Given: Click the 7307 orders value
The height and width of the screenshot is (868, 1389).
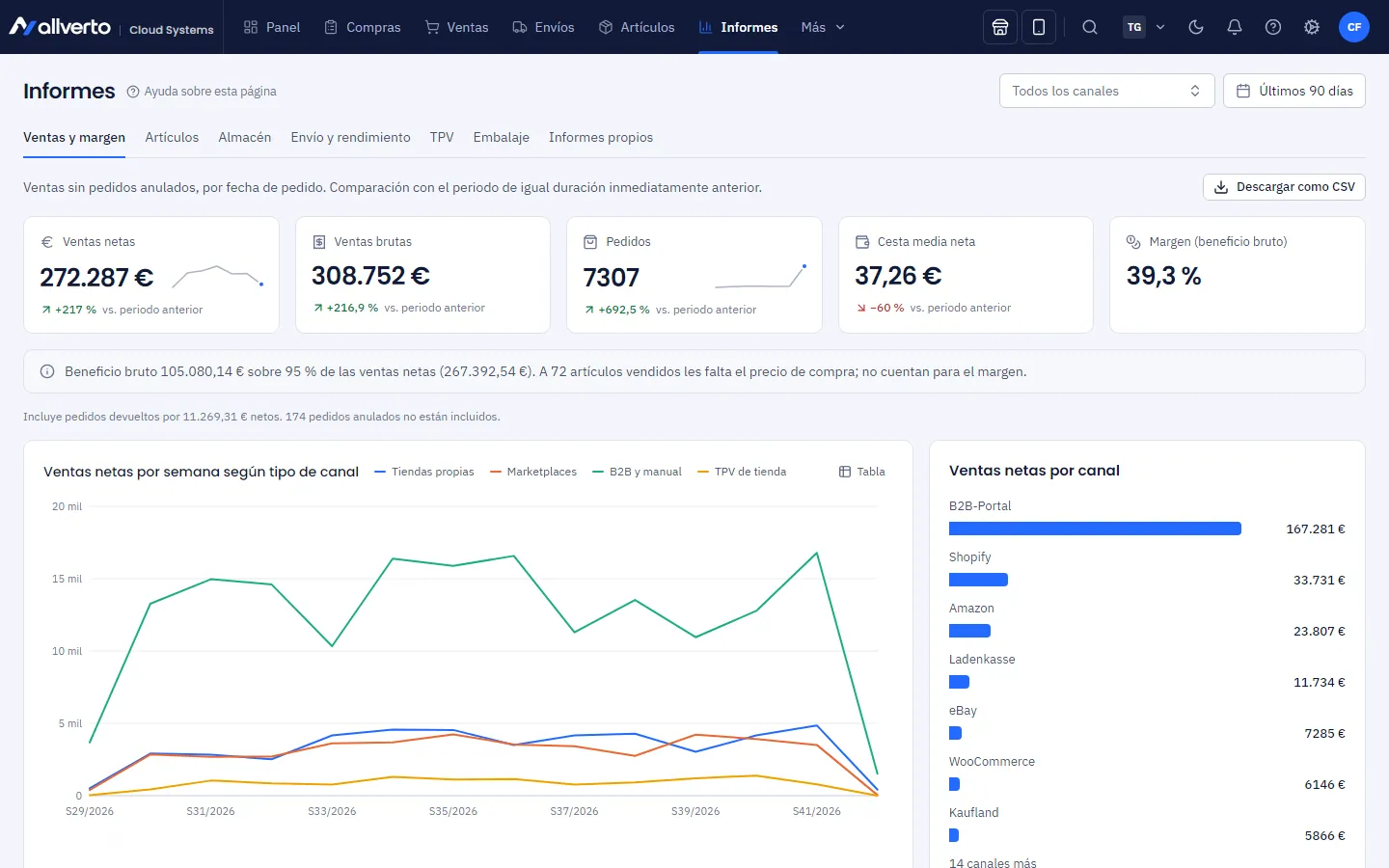Looking at the screenshot, I should pyautogui.click(x=612, y=278).
